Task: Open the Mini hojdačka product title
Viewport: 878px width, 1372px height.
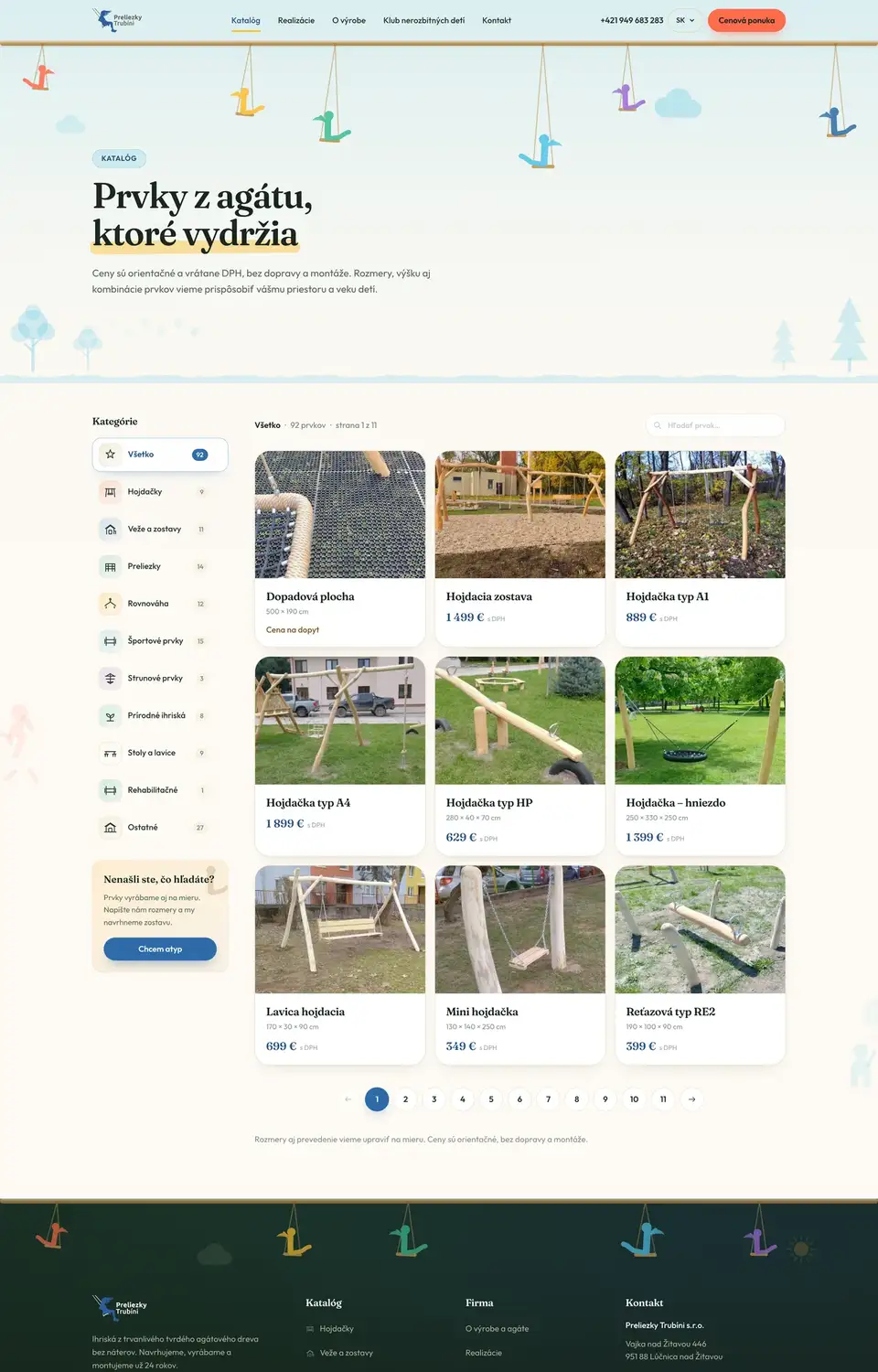Action: click(x=482, y=1012)
